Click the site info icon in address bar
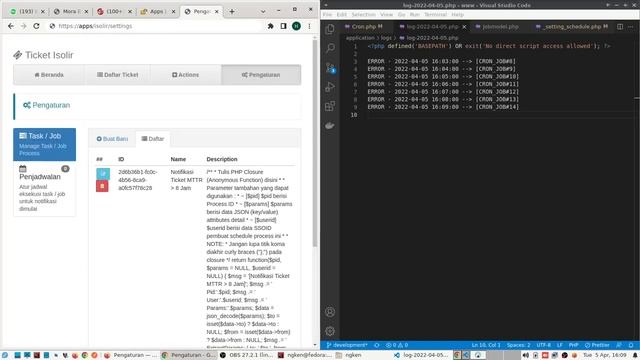The image size is (640, 360). click(x=52, y=26)
